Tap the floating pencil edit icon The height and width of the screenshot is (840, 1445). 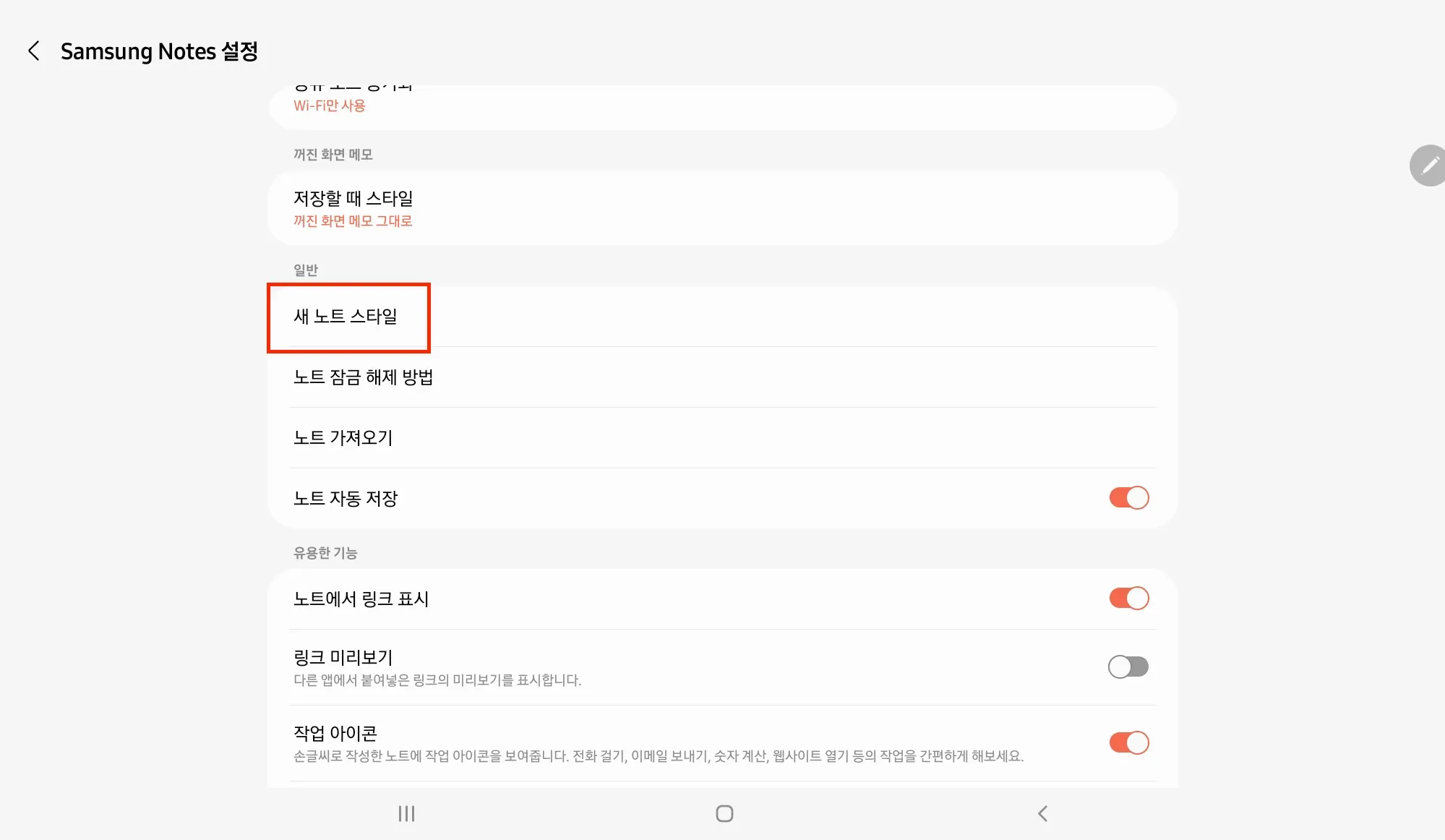coord(1428,166)
